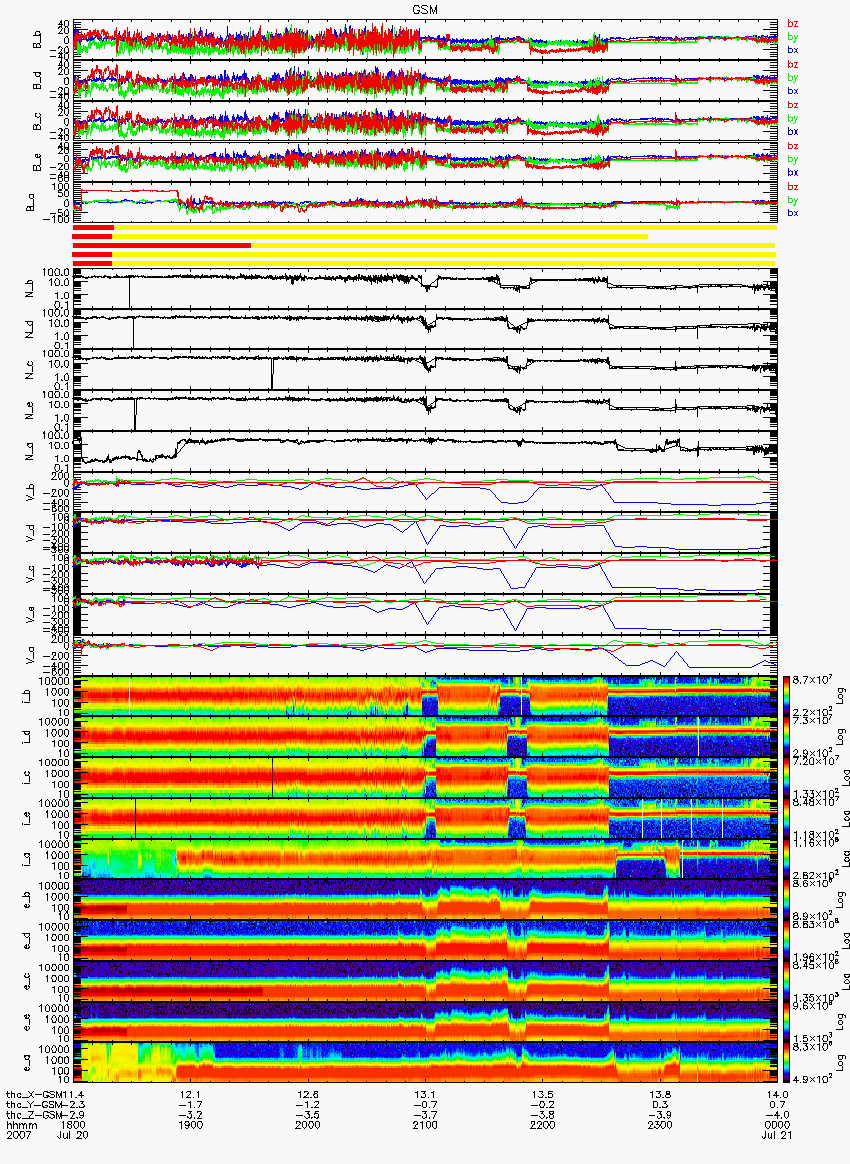This screenshot has height=1164, width=850.
Task: Click the B_e panel axis label
Action: tap(38, 163)
